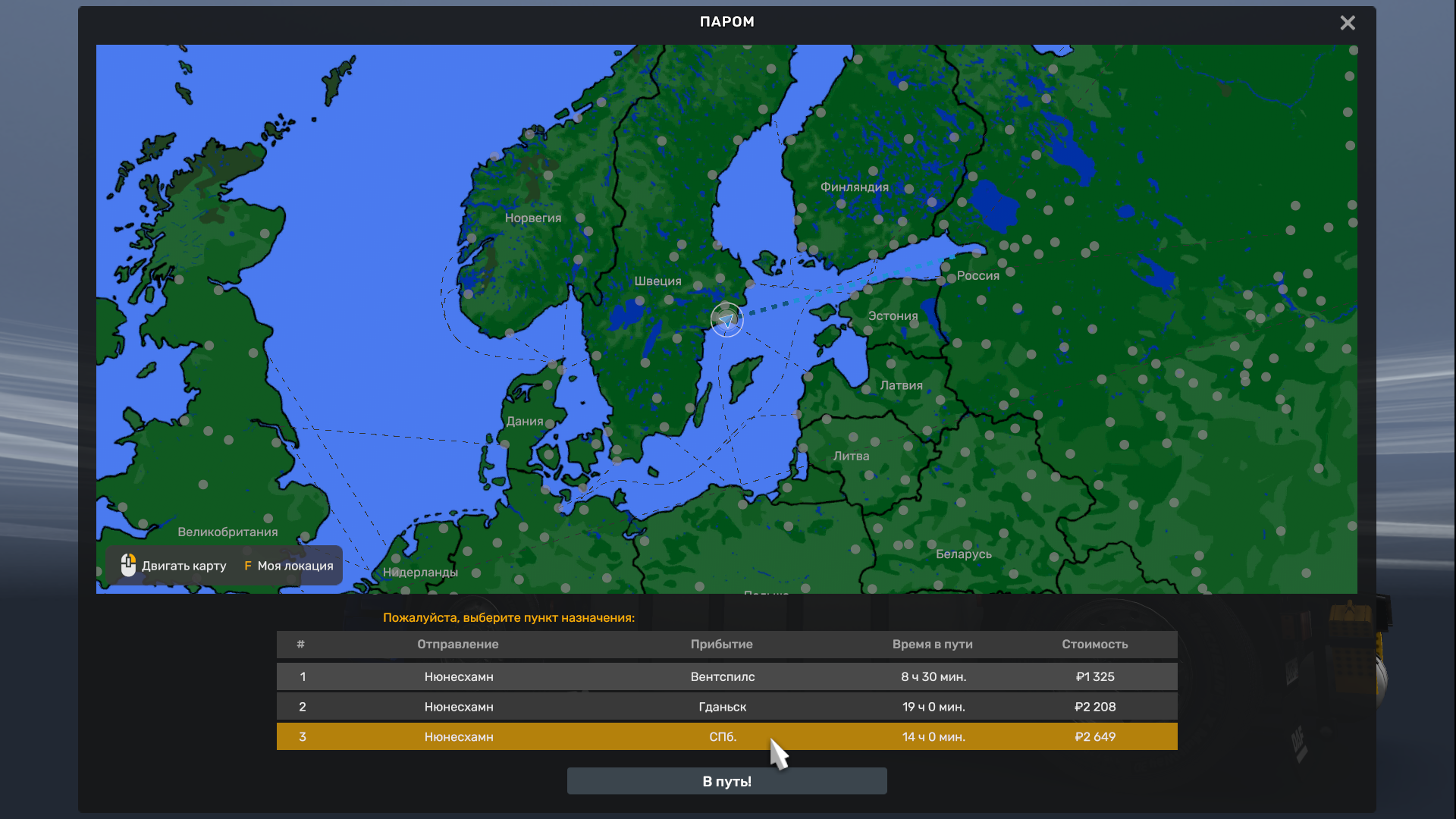Select ferry route to СПб.
Viewport: 1456px width, 819px height.
tap(726, 736)
